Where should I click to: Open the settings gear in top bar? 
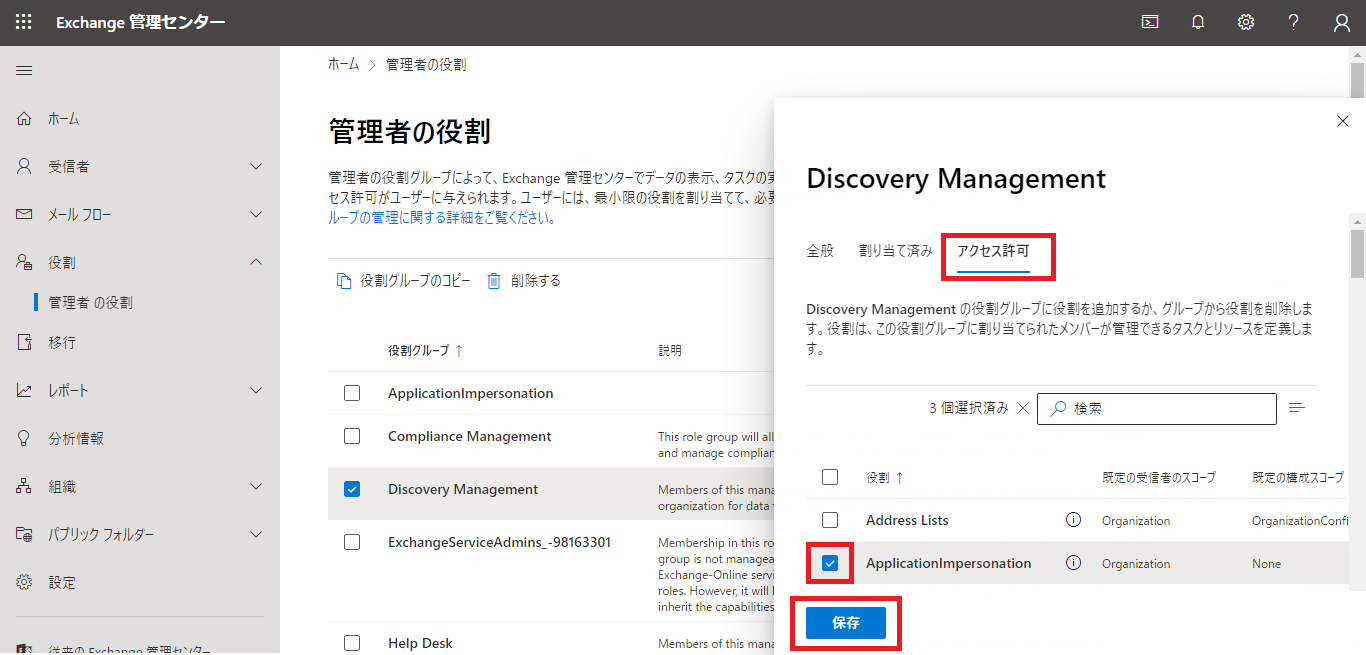(1246, 22)
